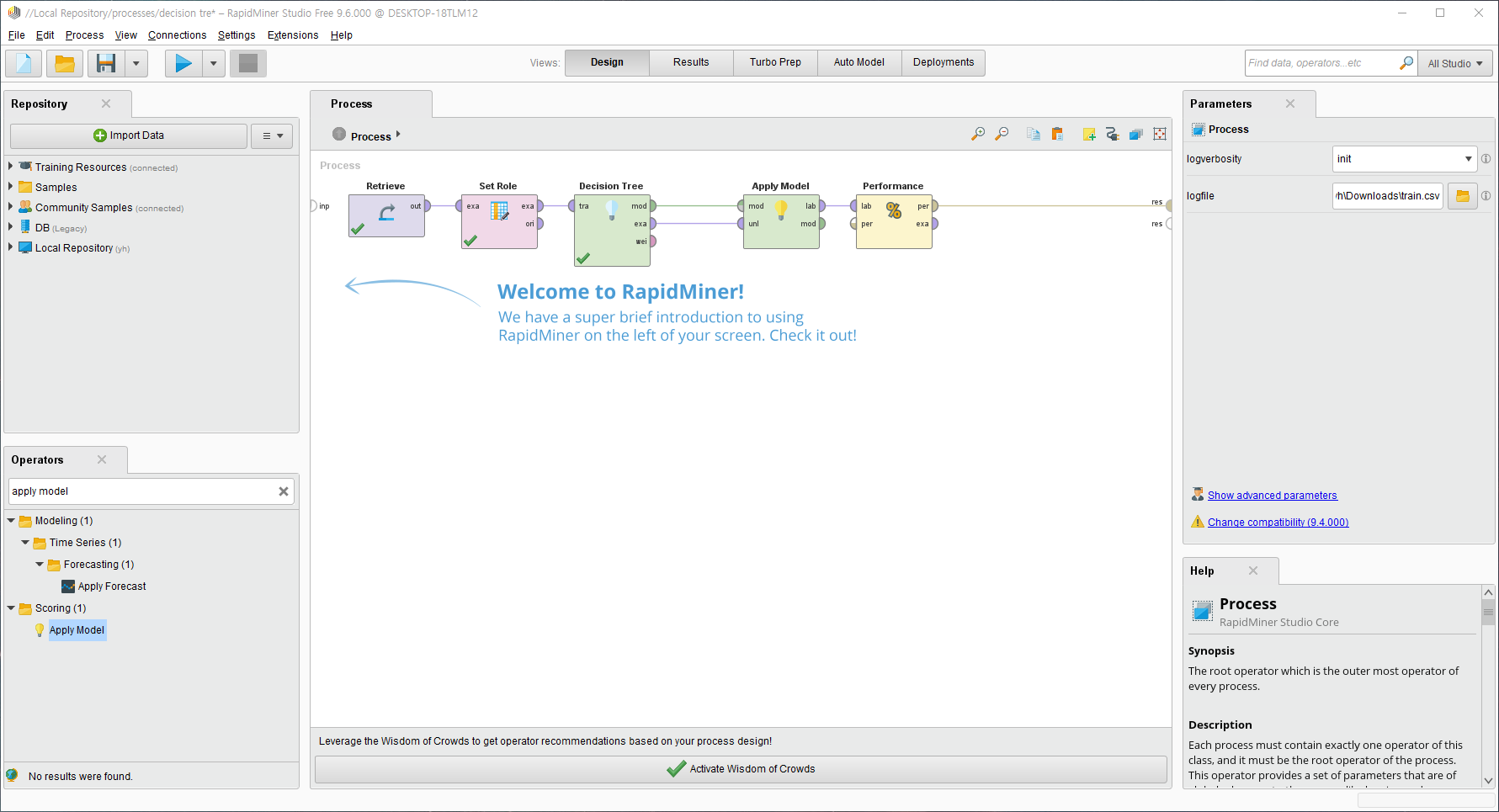
Task: Select the Decision Tree operator bulb icon
Action: tap(612, 210)
